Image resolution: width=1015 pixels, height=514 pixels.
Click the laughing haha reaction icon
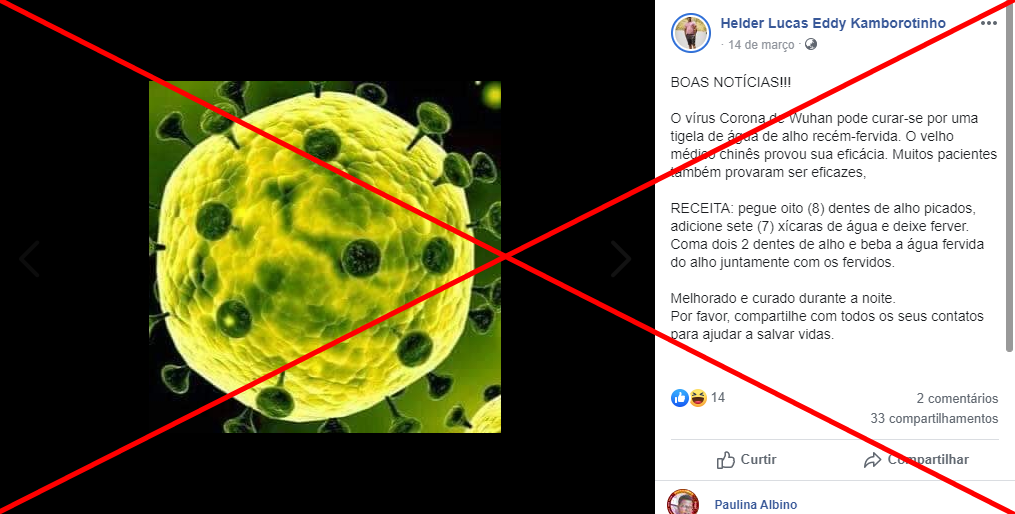(697, 397)
